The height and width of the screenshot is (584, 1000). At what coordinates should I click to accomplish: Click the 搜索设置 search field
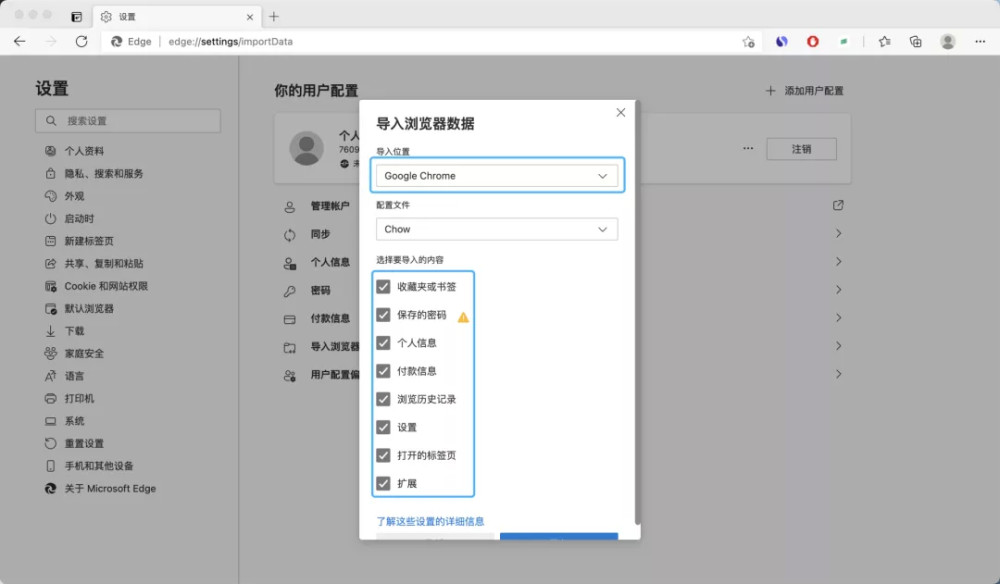coord(128,121)
